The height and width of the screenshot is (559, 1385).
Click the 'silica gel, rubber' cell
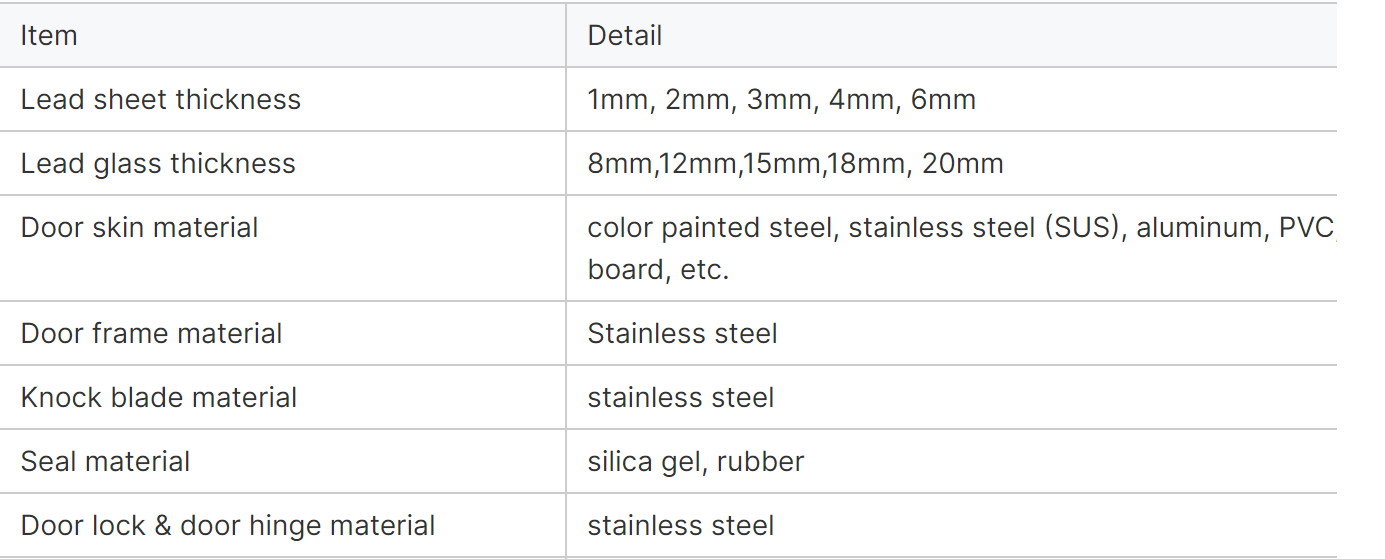(695, 462)
